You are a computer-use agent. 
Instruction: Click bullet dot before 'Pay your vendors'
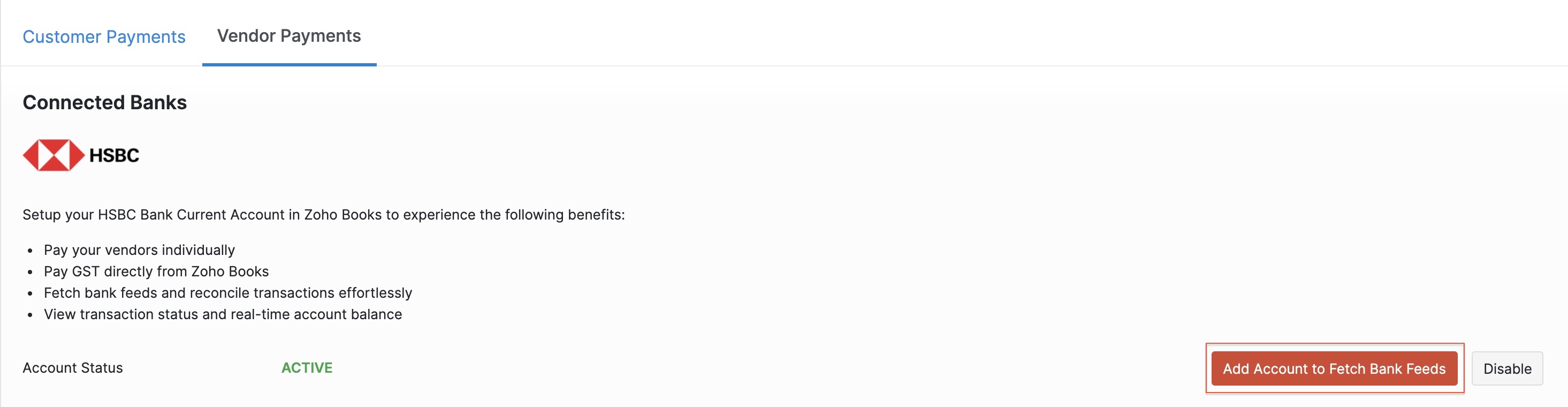(30, 251)
